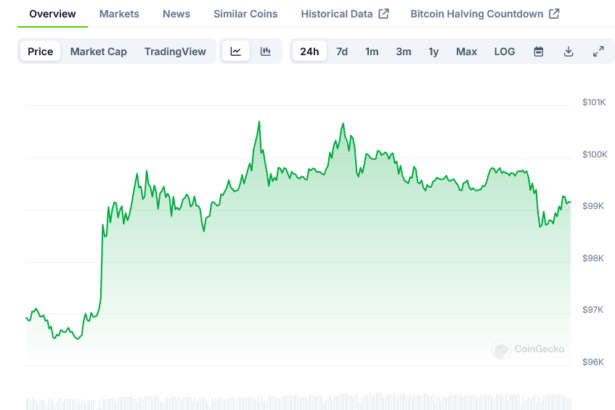
Task: Open the calendar date range picker
Action: click(538, 52)
